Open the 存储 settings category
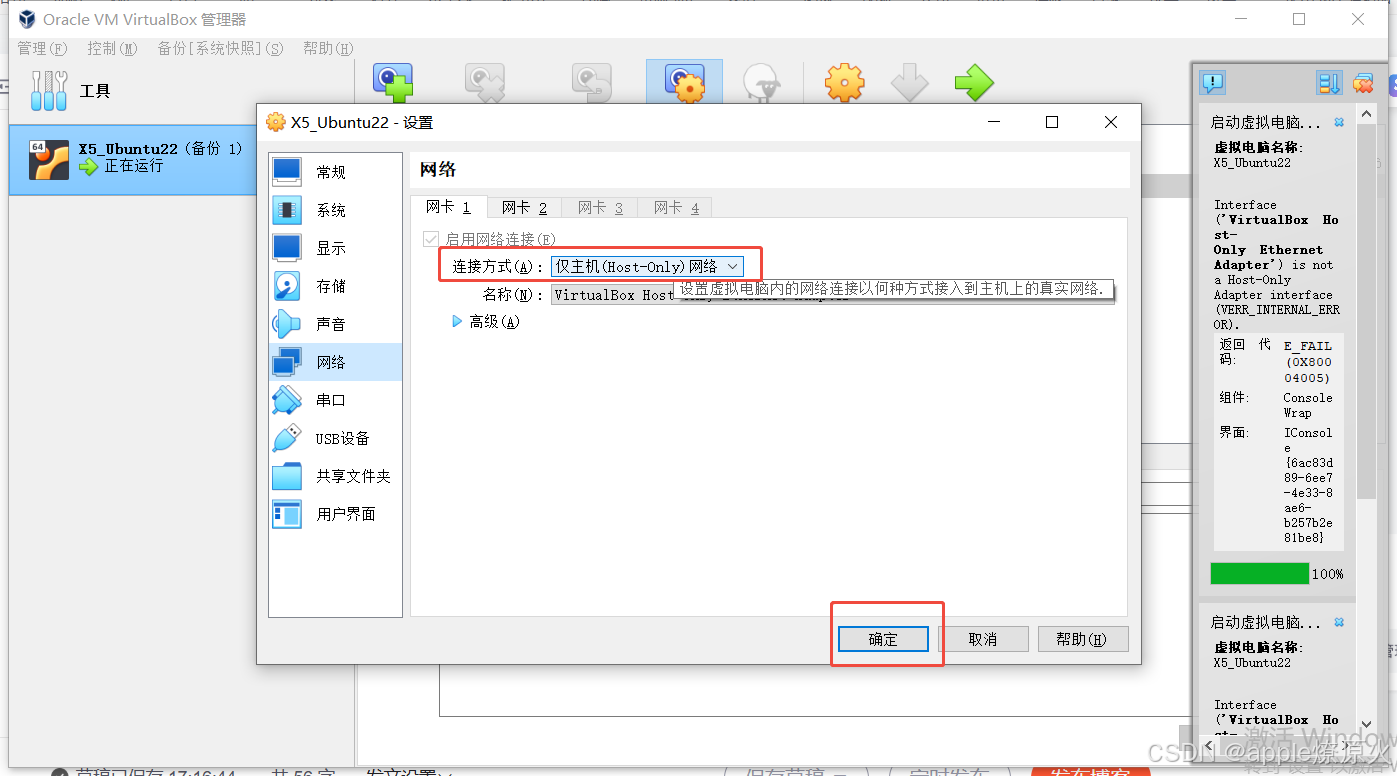This screenshot has width=1397, height=776. (x=336, y=286)
